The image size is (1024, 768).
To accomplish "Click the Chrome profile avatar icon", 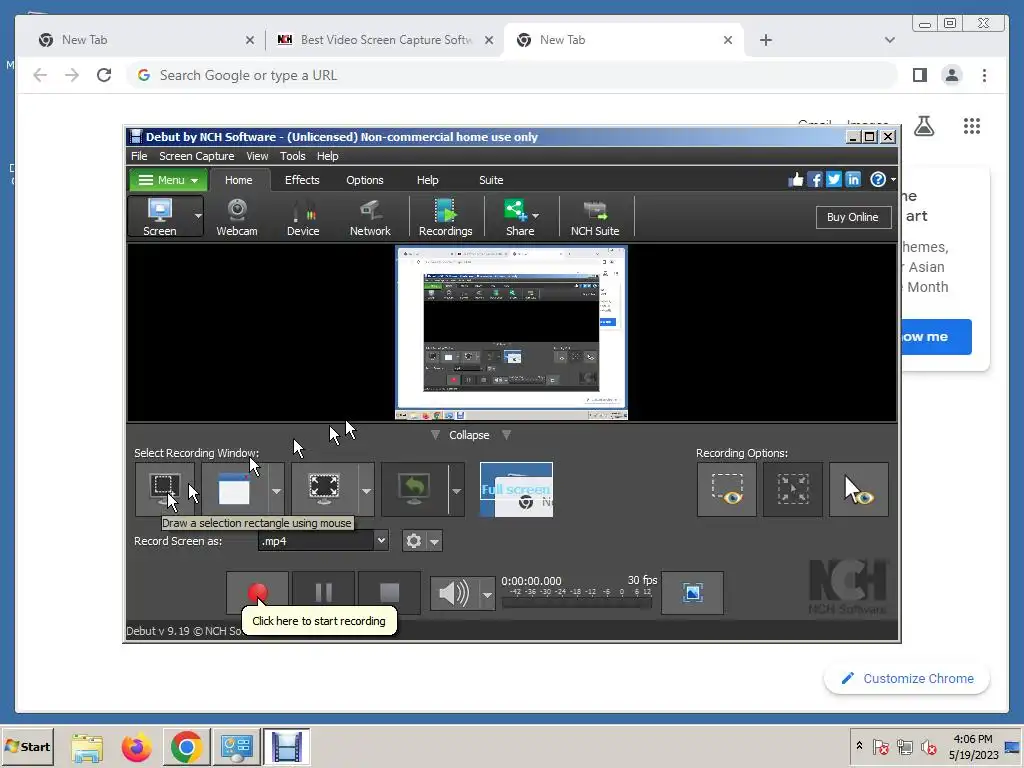I will tap(952, 75).
